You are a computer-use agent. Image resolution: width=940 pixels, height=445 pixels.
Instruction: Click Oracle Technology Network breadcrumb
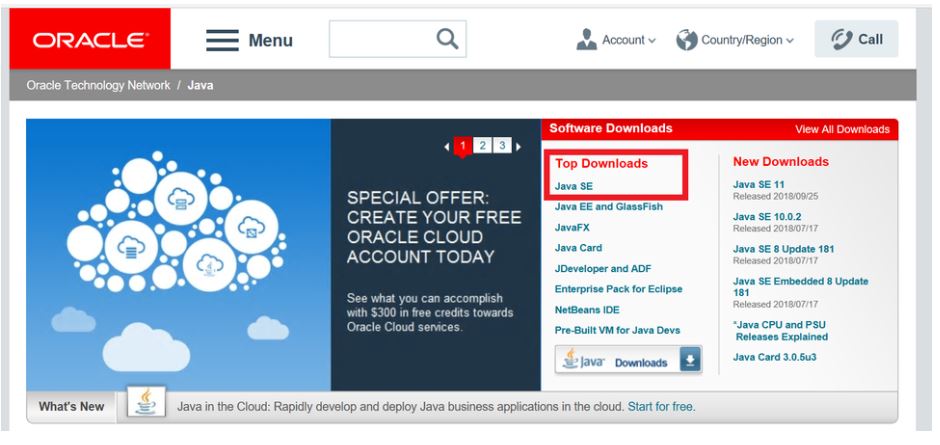[x=98, y=85]
